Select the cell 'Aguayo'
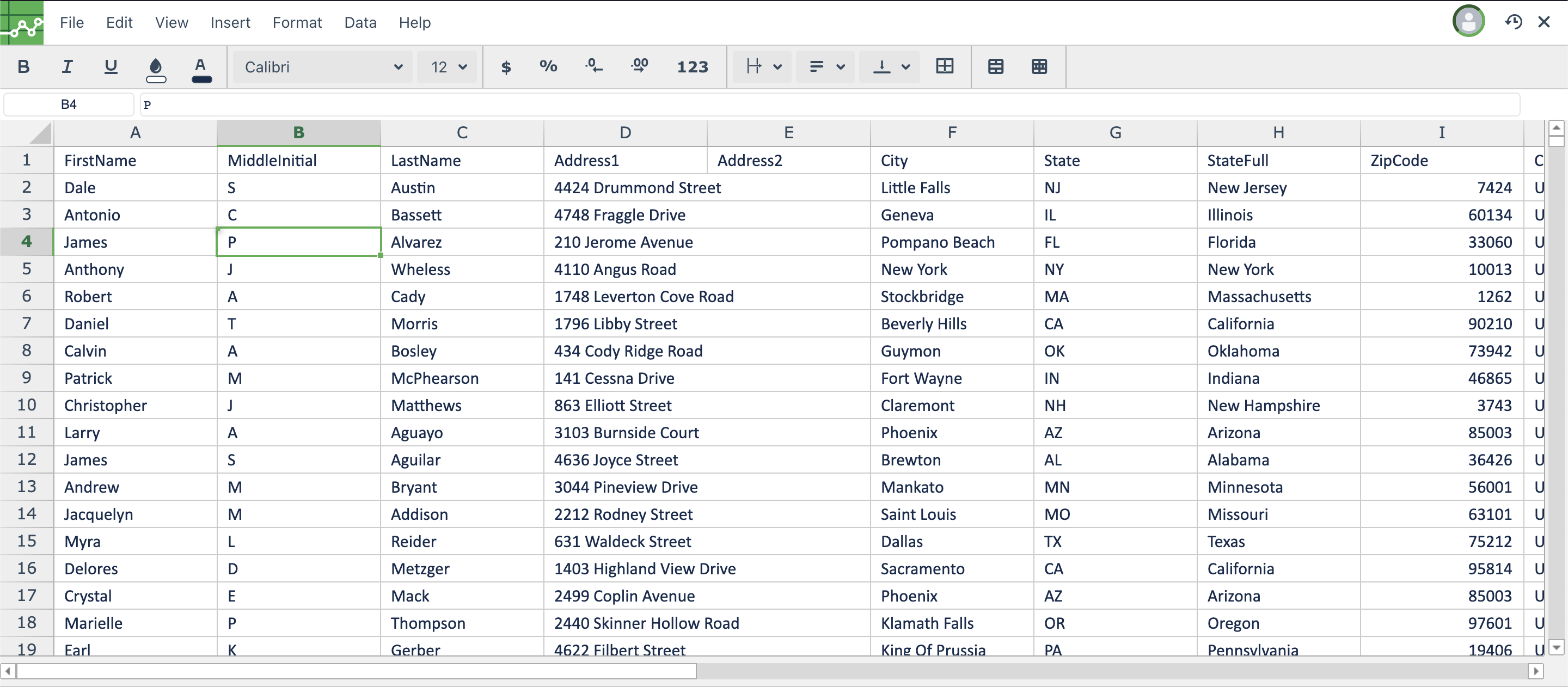The width and height of the screenshot is (1568, 687). point(462,432)
